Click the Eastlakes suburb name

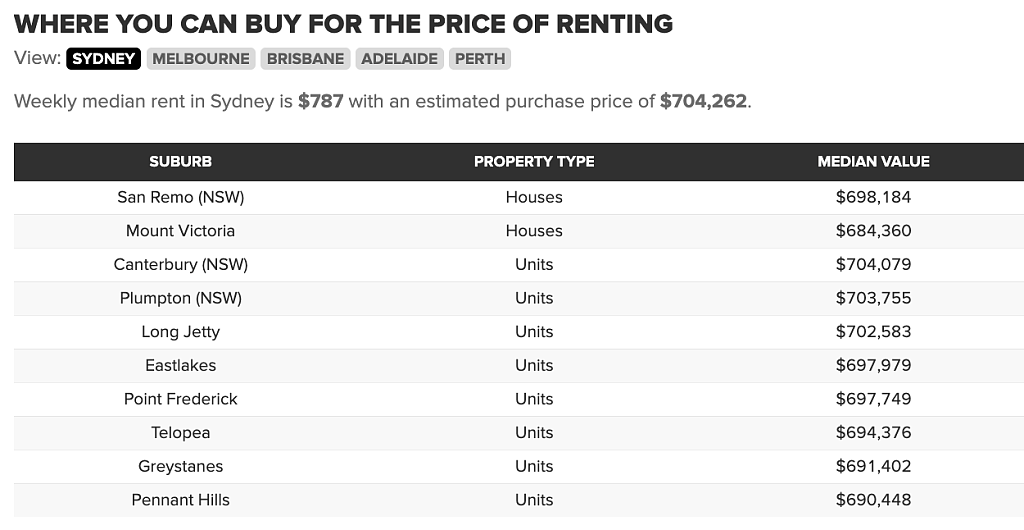pos(181,366)
